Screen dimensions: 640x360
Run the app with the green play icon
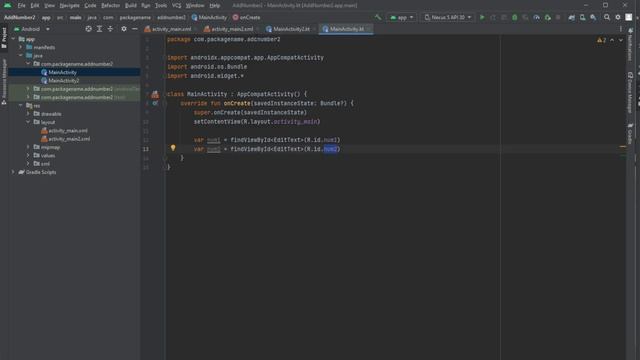(482, 17)
